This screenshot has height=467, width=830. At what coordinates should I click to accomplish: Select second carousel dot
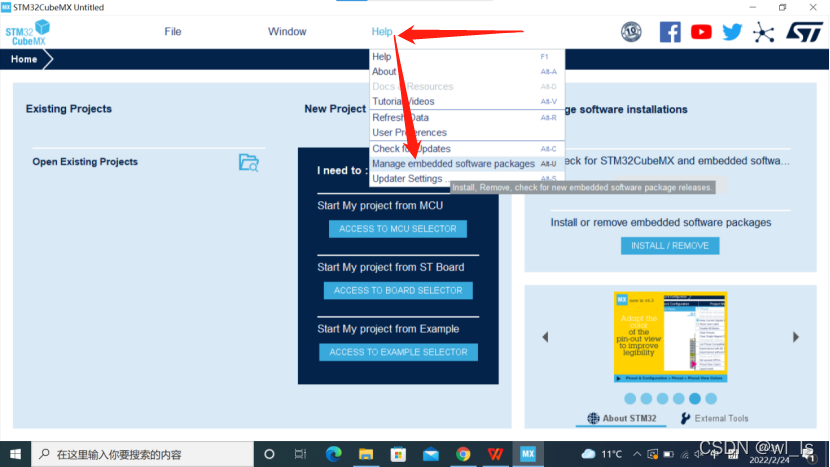(x=646, y=399)
